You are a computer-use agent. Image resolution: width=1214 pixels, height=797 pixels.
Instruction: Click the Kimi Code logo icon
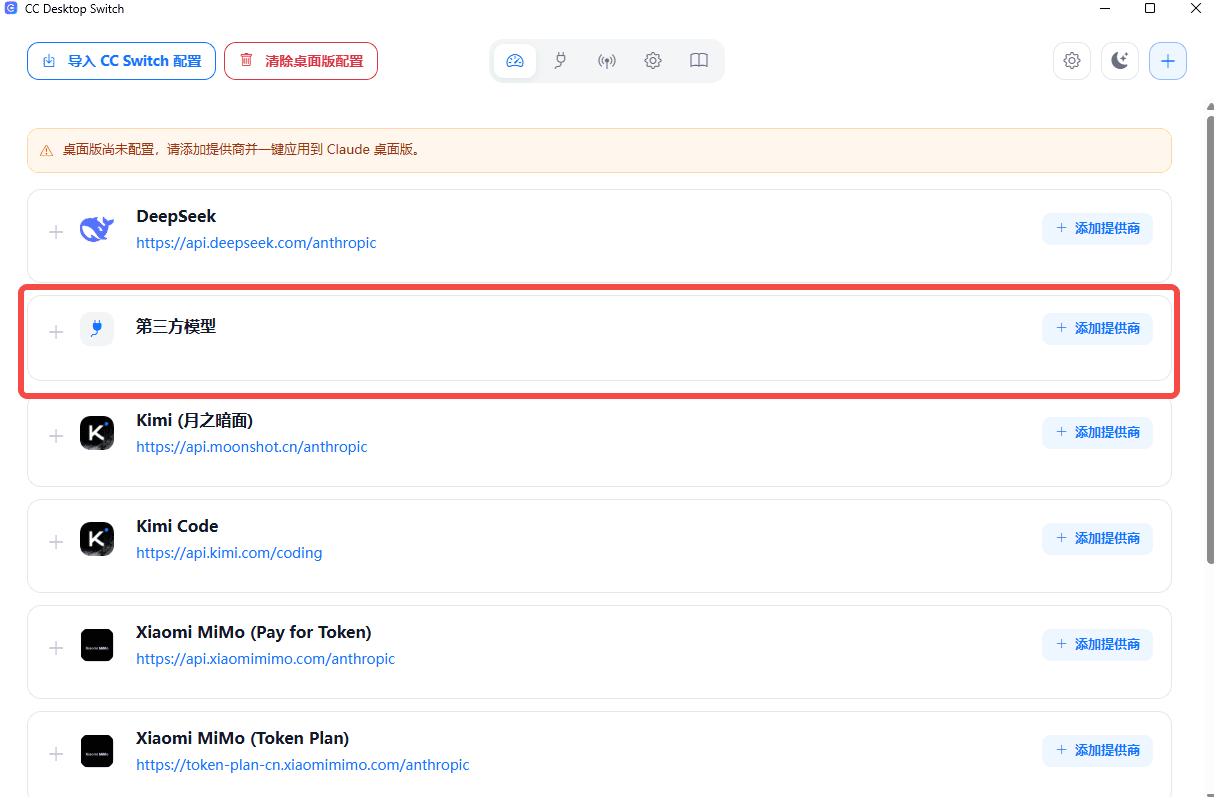point(97,539)
